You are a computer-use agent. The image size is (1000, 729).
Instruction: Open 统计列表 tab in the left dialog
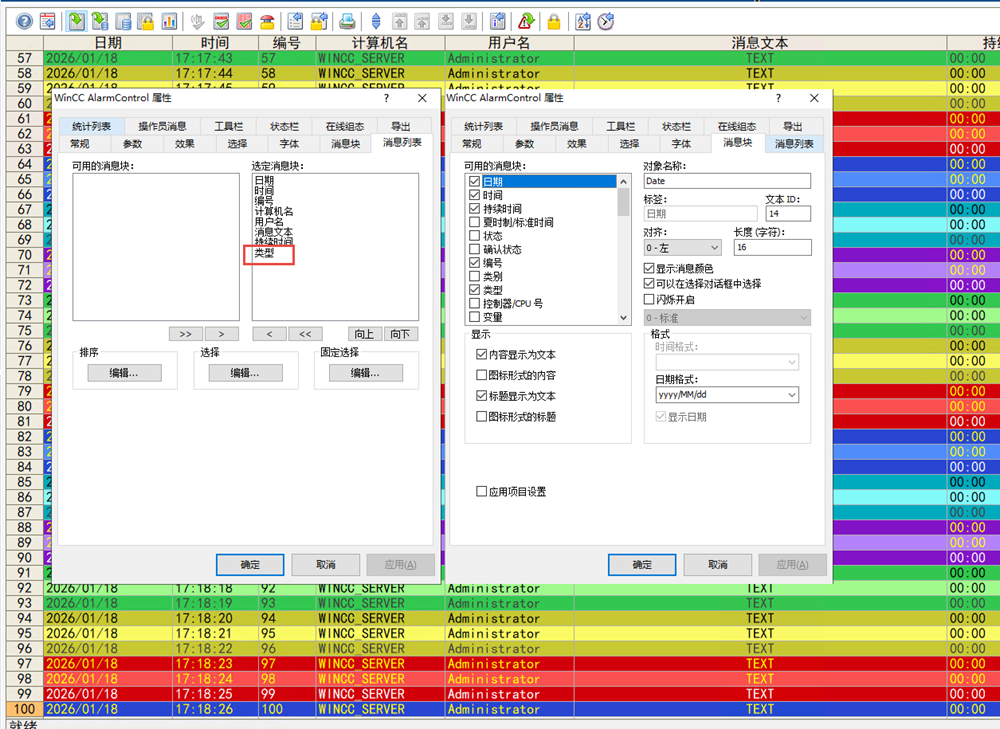click(90, 127)
